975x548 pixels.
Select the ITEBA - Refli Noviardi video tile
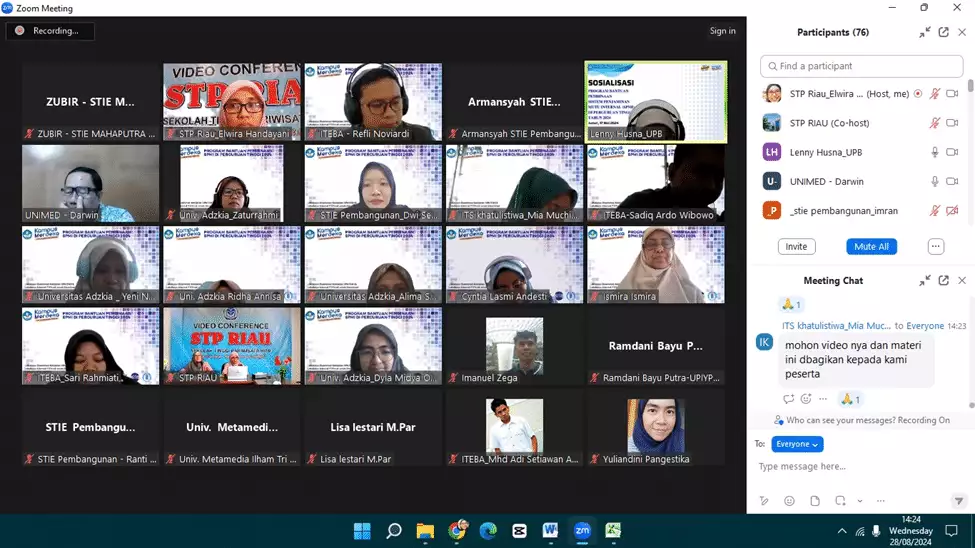pos(373,101)
